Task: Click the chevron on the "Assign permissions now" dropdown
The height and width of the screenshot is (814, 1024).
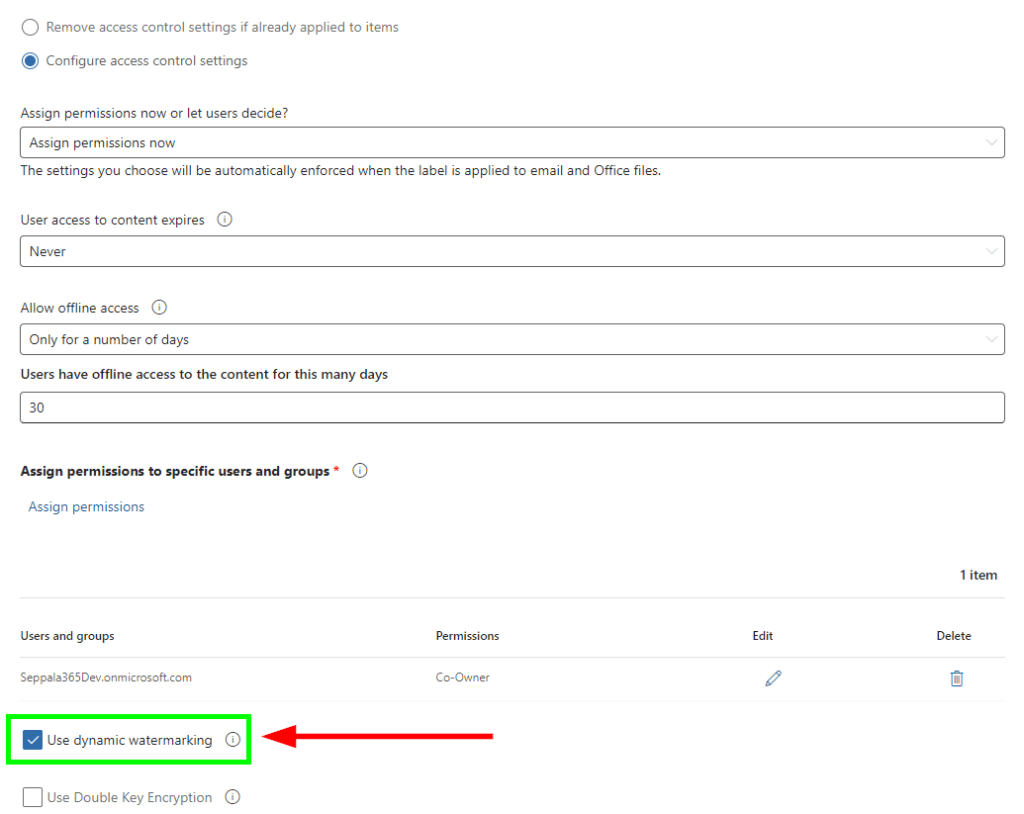Action: [x=992, y=142]
